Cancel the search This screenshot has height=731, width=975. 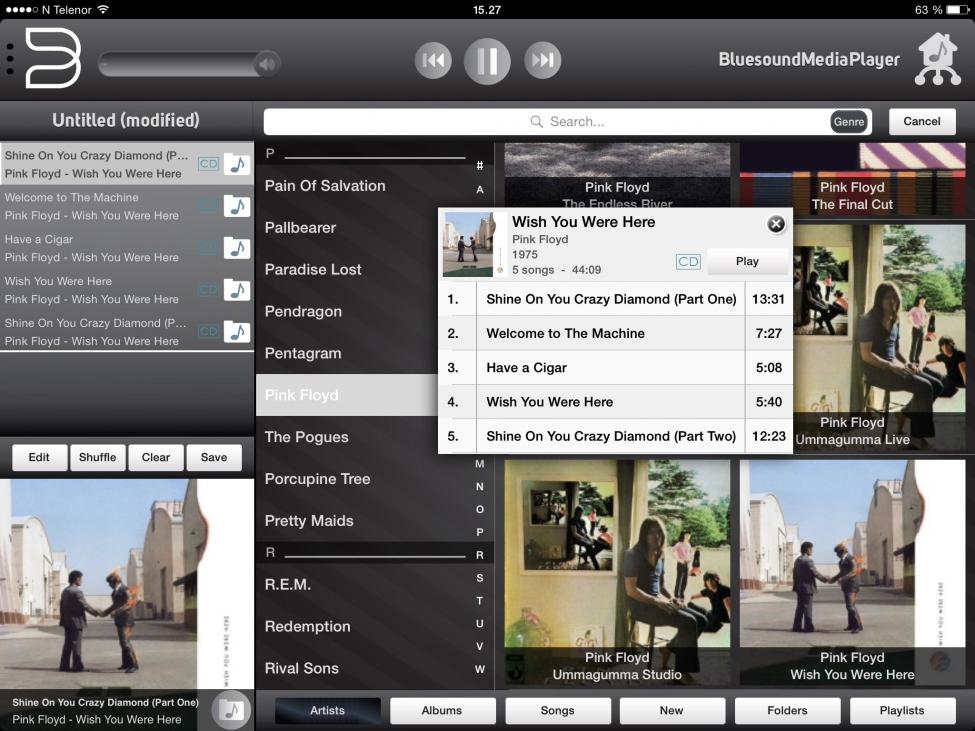pos(922,121)
